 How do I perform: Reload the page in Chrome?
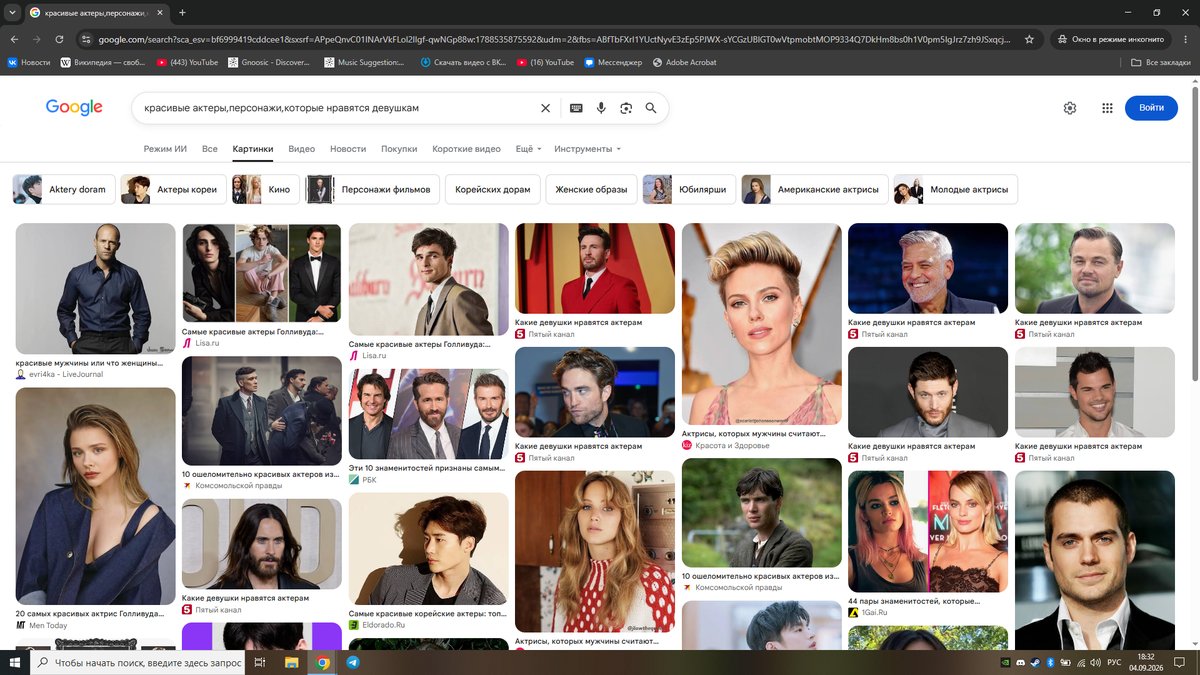point(60,39)
